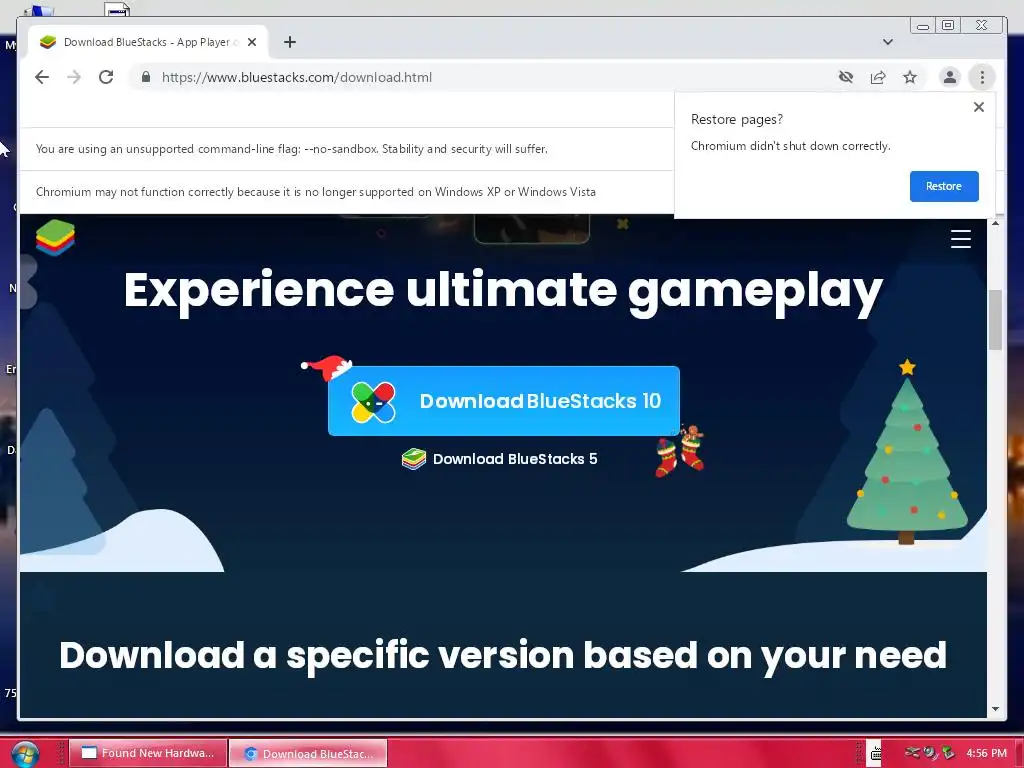Open the Windows Start orb
1024x768 pixels.
25,754
